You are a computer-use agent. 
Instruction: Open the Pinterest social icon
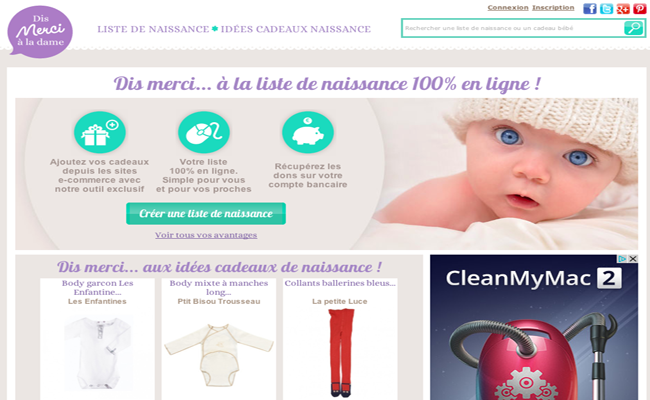tap(639, 8)
